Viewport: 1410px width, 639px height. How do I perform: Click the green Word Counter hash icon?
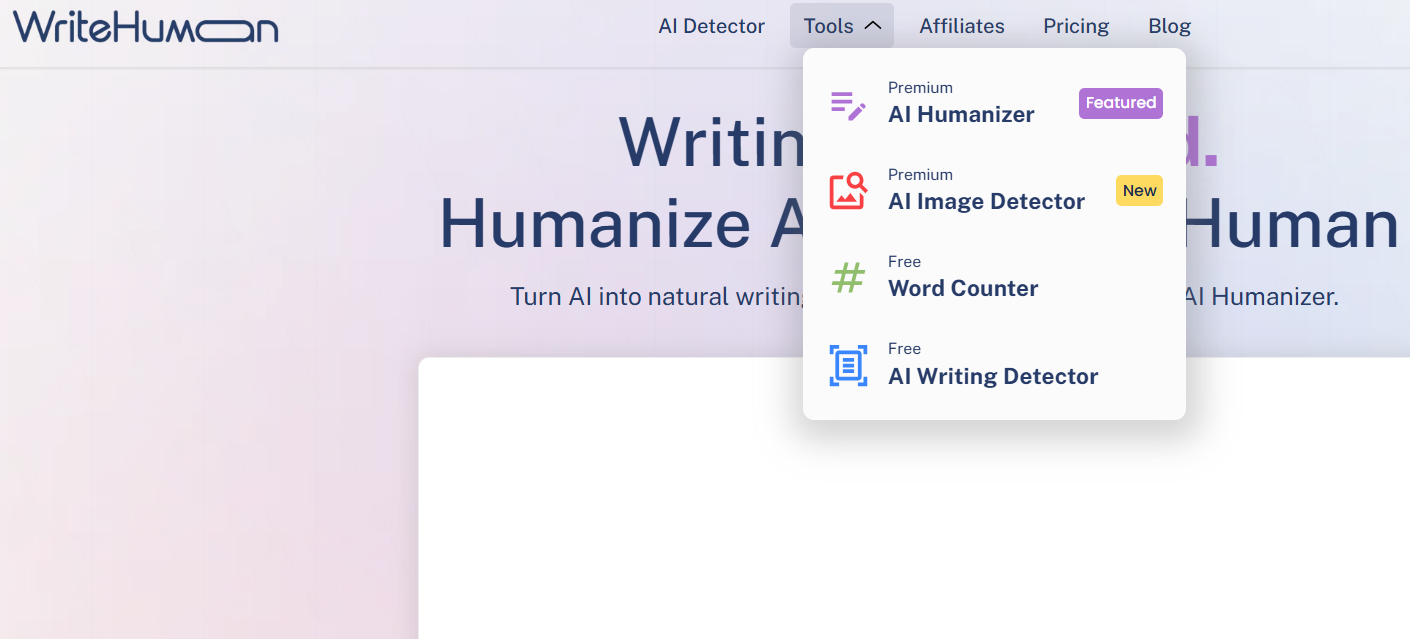[x=848, y=278]
